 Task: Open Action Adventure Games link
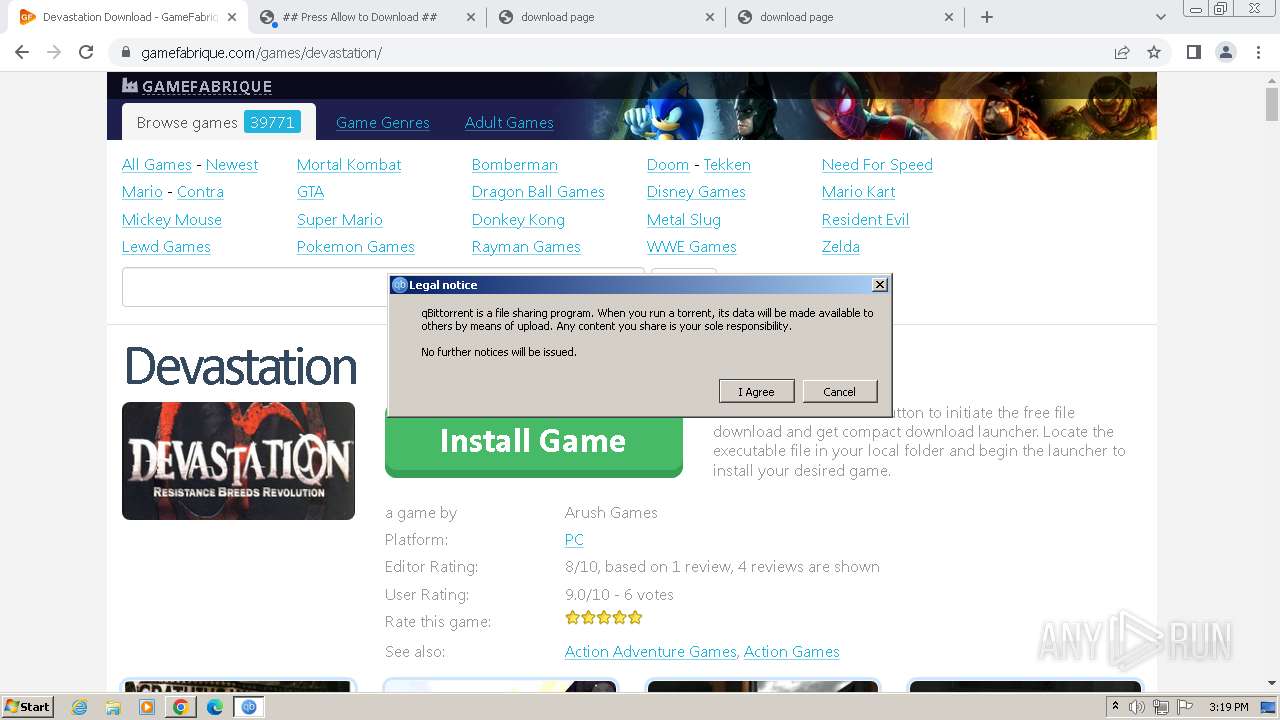coord(651,652)
